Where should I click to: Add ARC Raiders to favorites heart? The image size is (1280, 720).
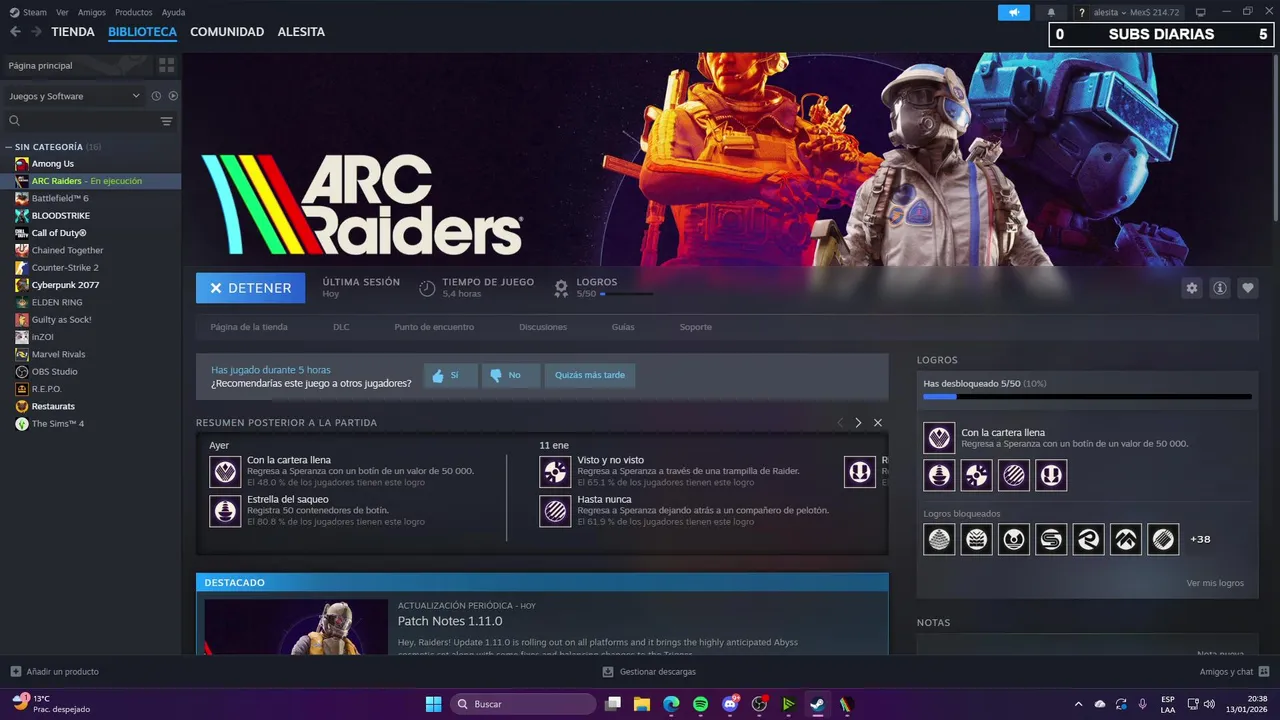[1248, 288]
